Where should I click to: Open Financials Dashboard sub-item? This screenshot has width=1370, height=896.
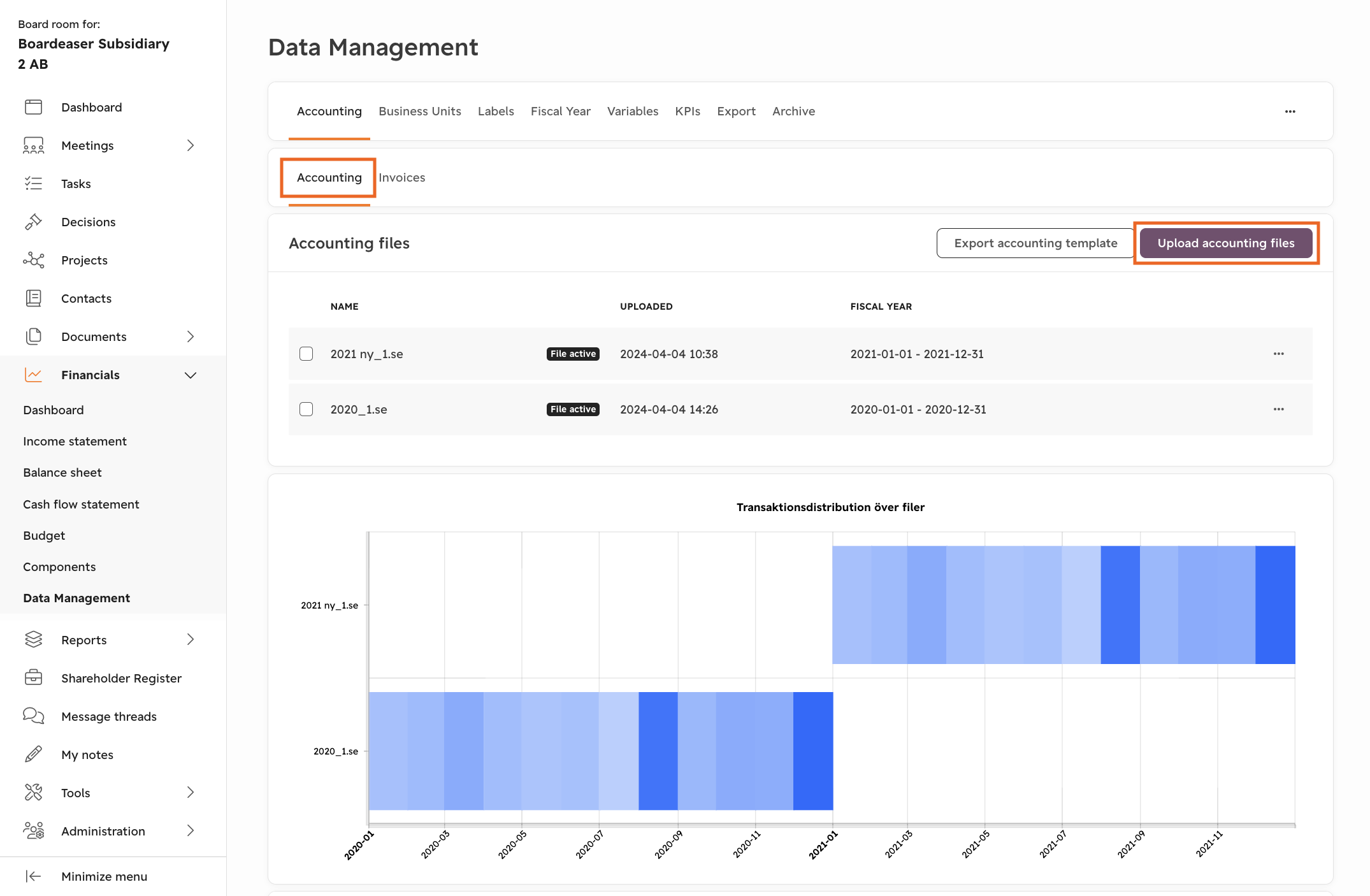[x=54, y=410]
